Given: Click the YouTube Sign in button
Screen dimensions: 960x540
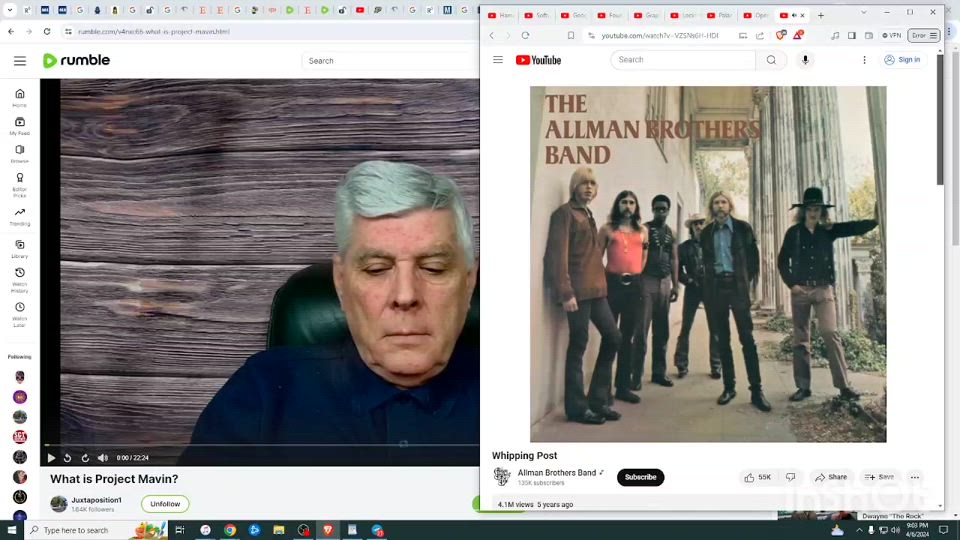Looking at the screenshot, I should [x=902, y=60].
